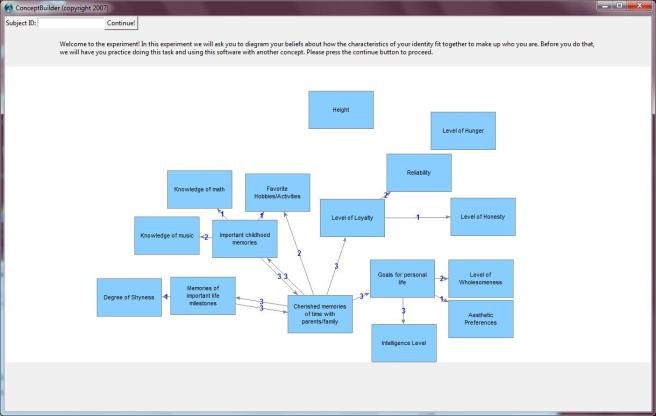Select the Knowledge of math node

199,189
